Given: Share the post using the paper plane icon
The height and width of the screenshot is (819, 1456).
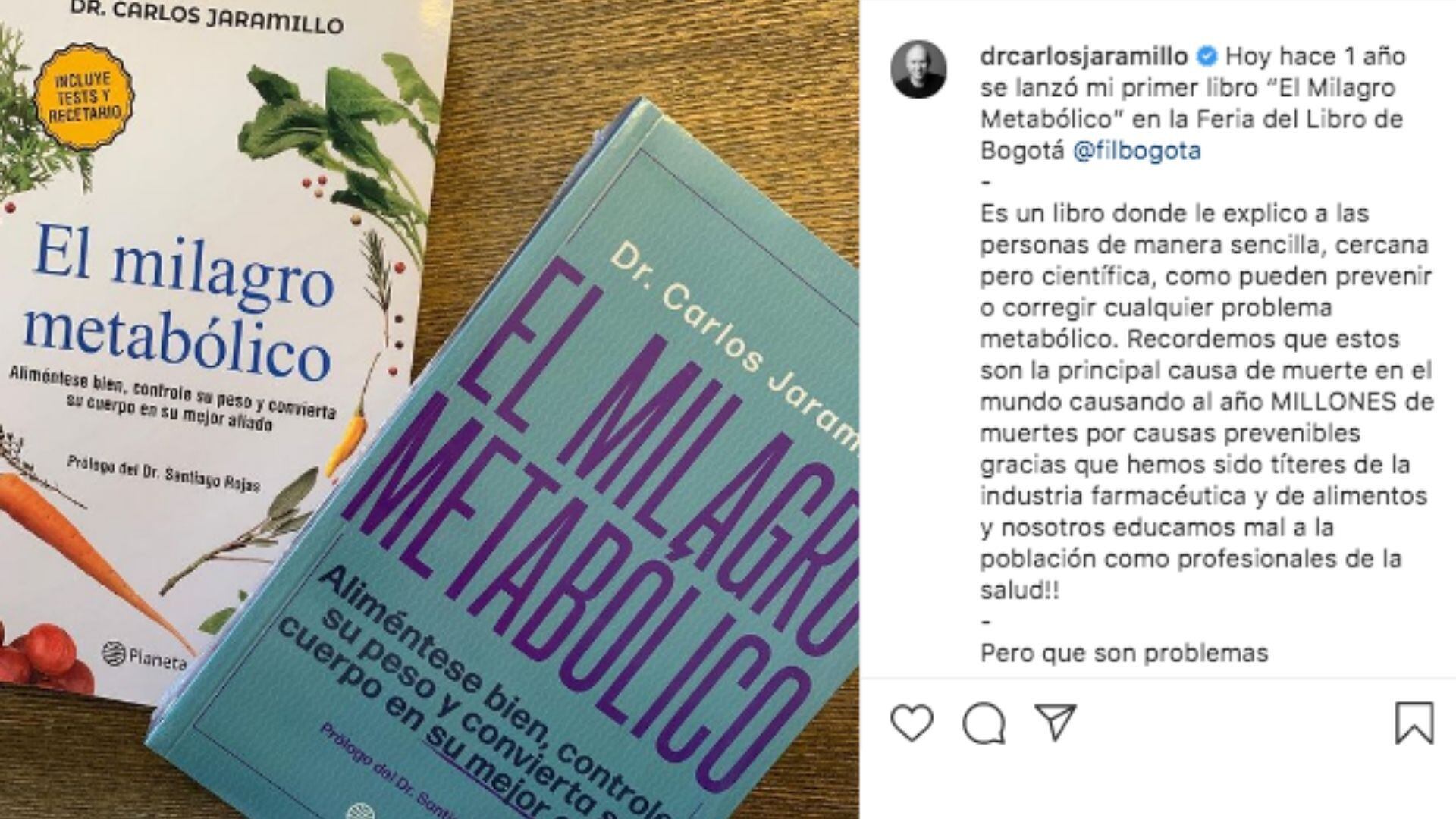Looking at the screenshot, I should 1056,721.
